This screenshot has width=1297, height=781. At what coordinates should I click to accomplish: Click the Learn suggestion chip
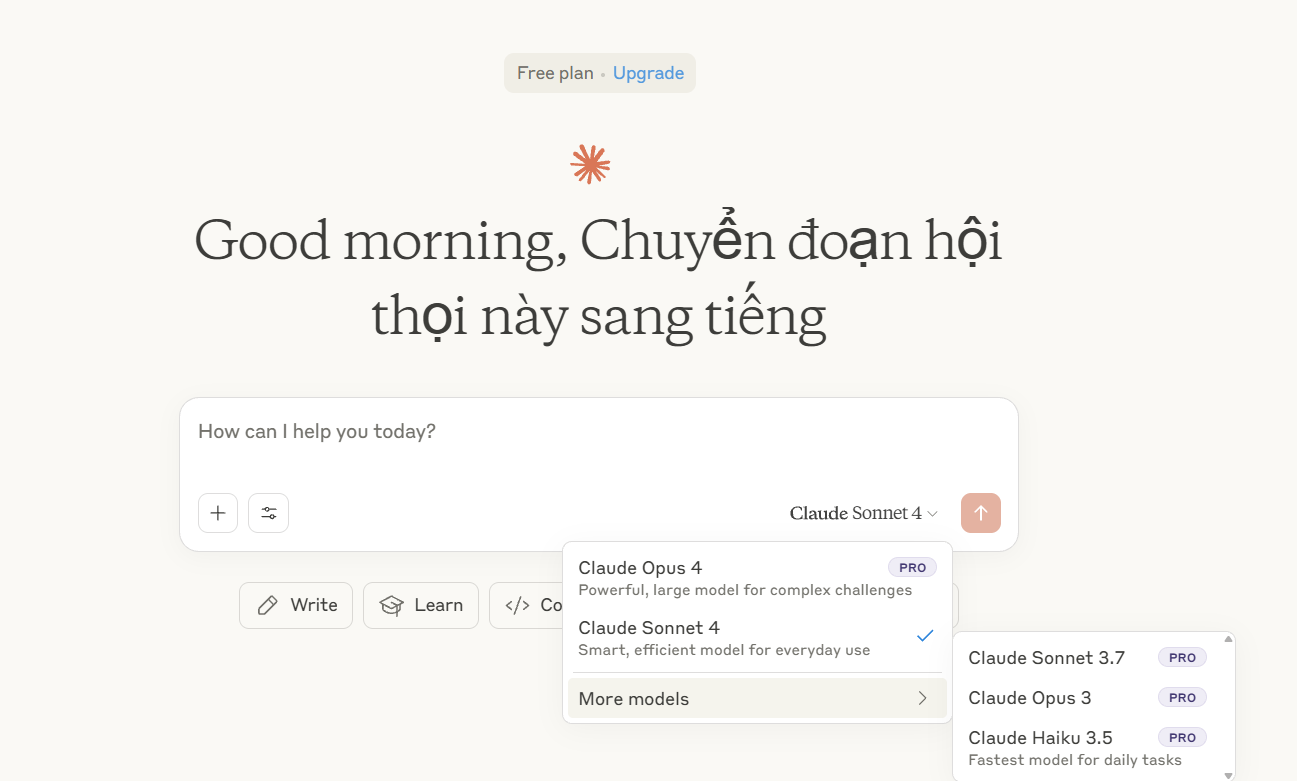click(421, 605)
